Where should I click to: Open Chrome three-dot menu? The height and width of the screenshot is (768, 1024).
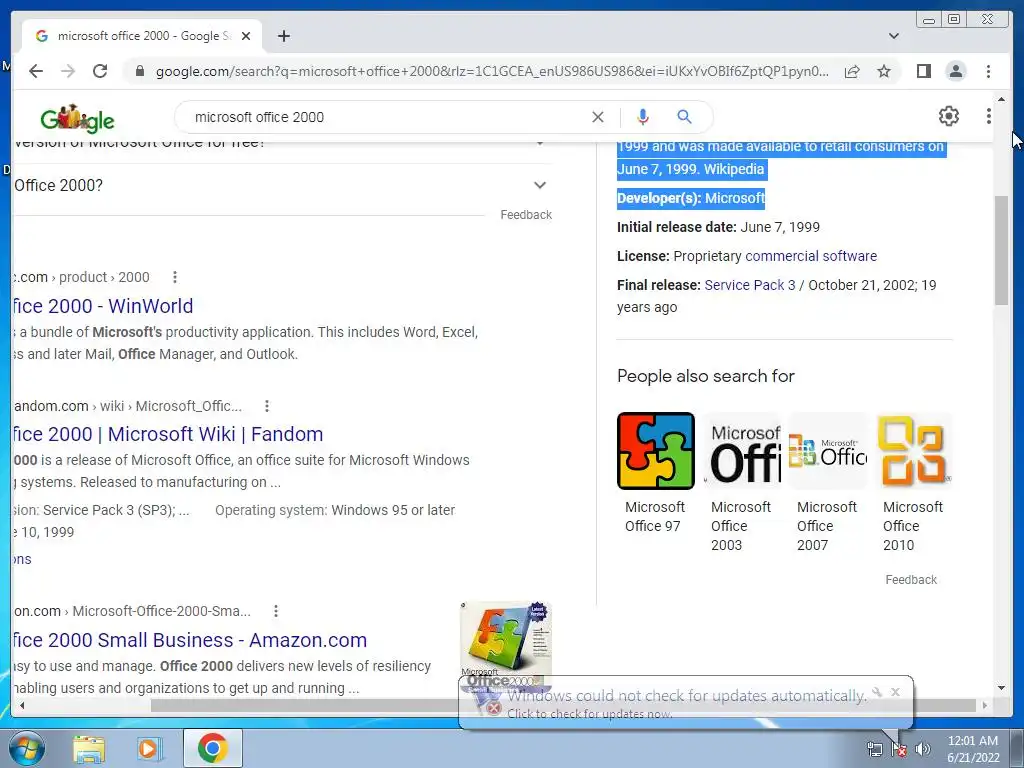988,71
